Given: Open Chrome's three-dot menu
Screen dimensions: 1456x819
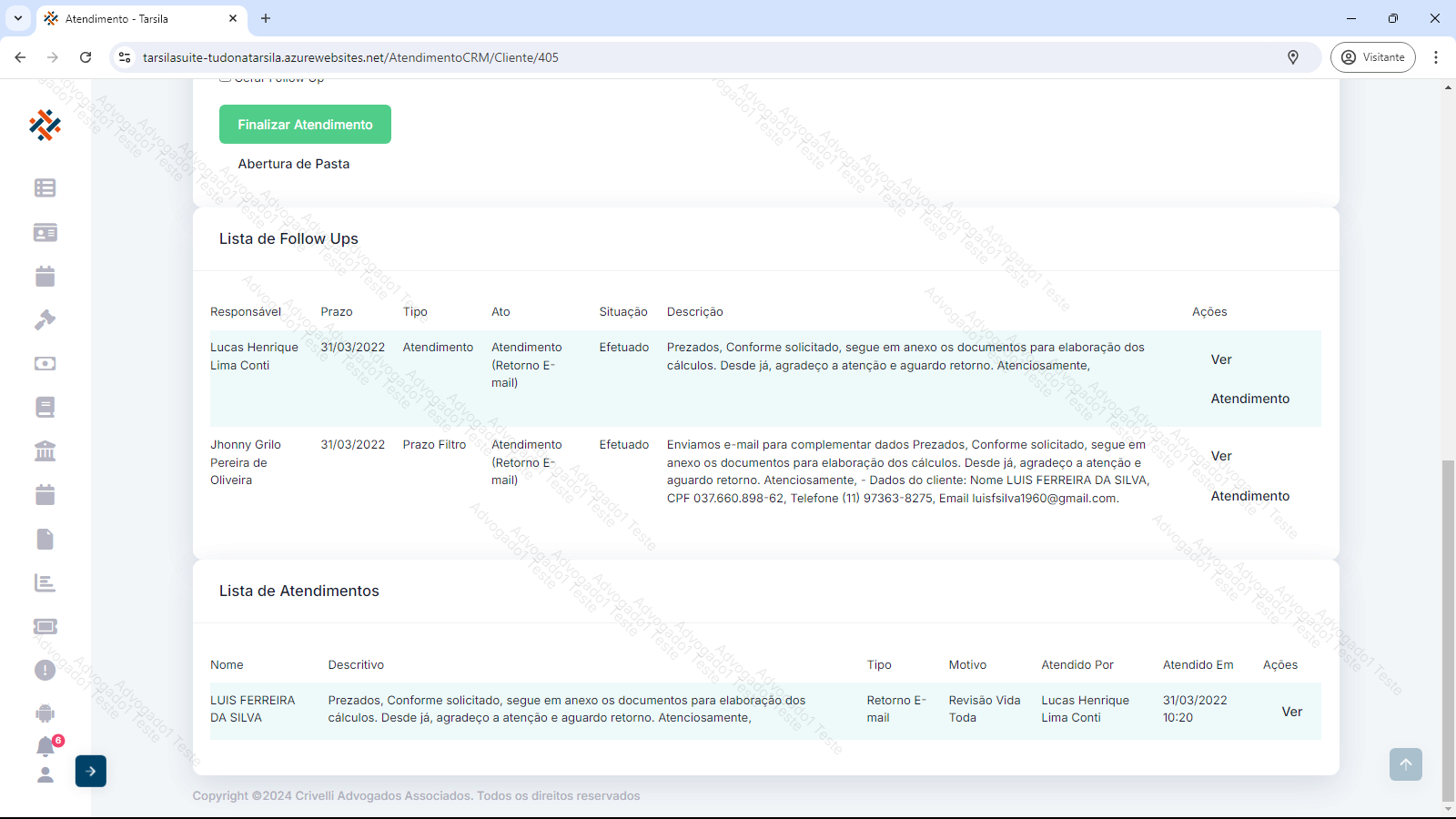Looking at the screenshot, I should tap(1436, 57).
